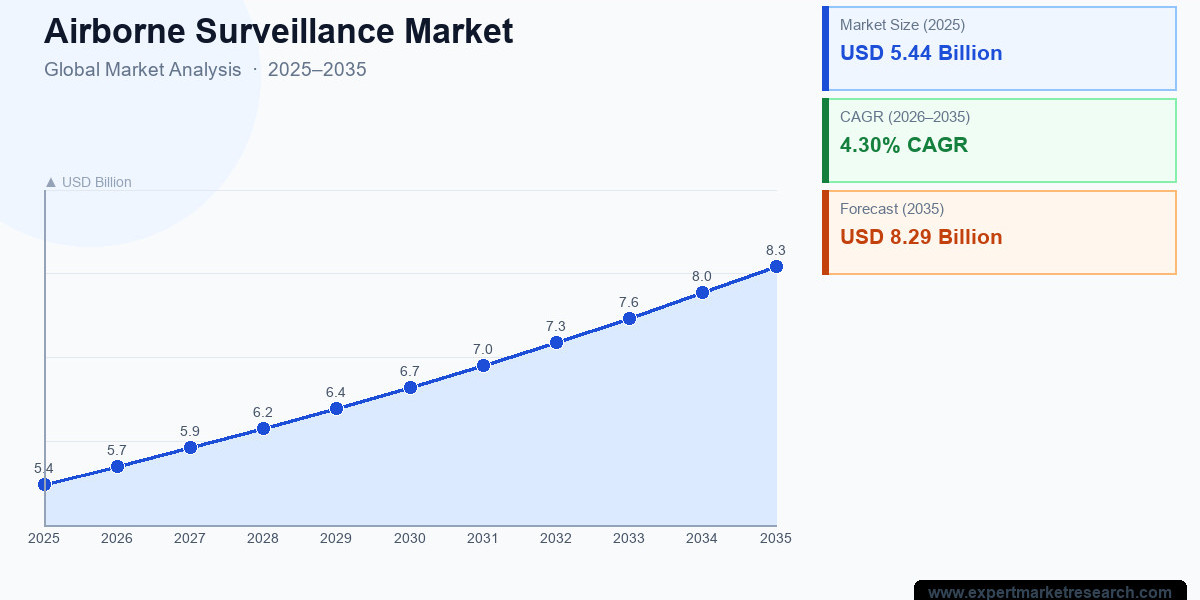Select the 4.30% CAGR value
1200x600 pixels.
pyautogui.click(x=904, y=145)
